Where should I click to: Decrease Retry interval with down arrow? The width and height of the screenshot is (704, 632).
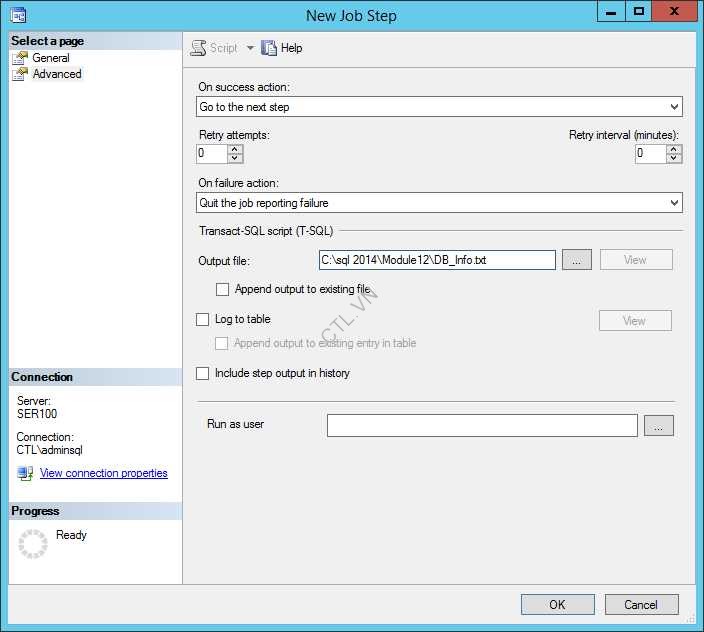click(673, 158)
